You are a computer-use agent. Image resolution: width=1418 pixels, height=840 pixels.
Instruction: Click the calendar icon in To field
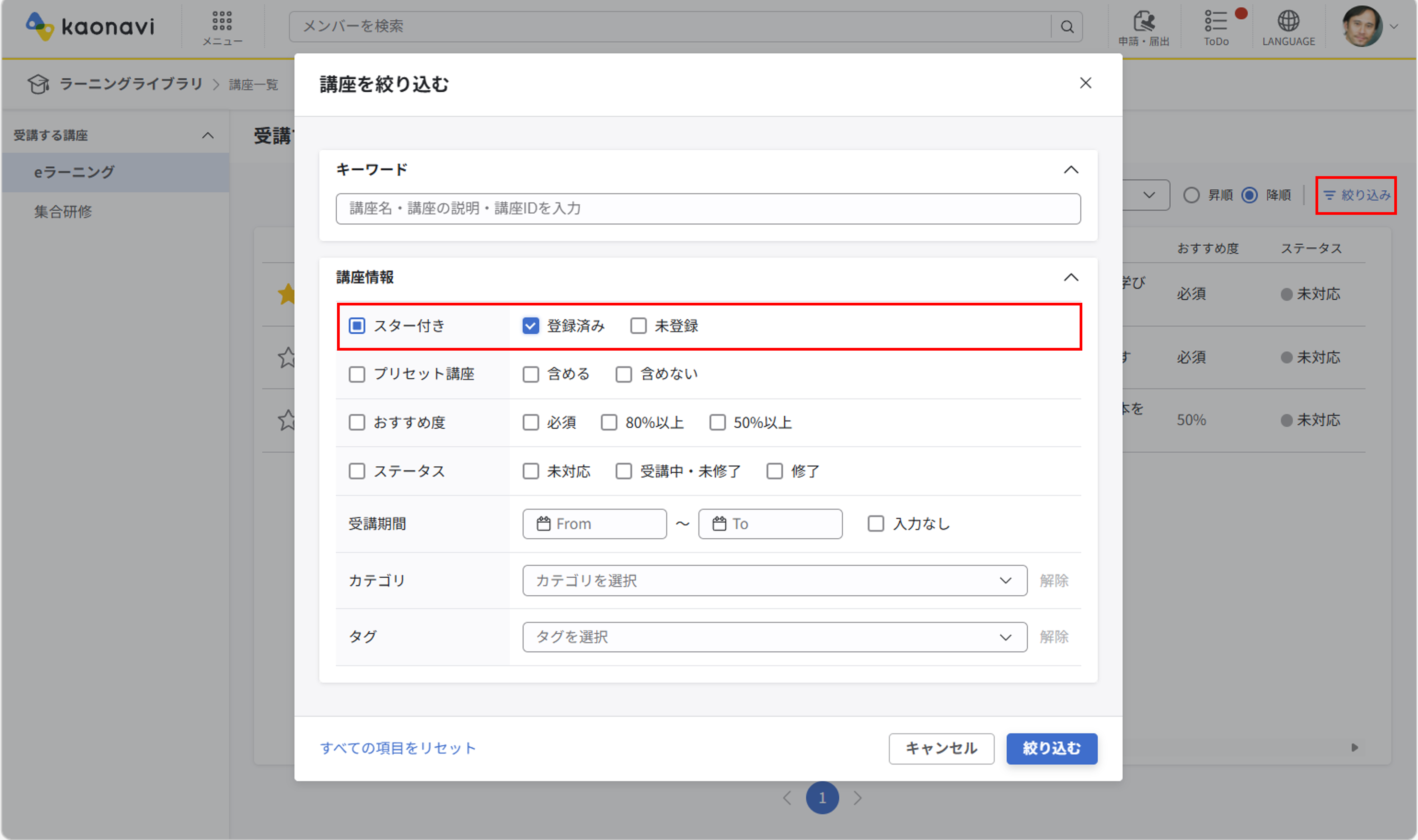(719, 524)
